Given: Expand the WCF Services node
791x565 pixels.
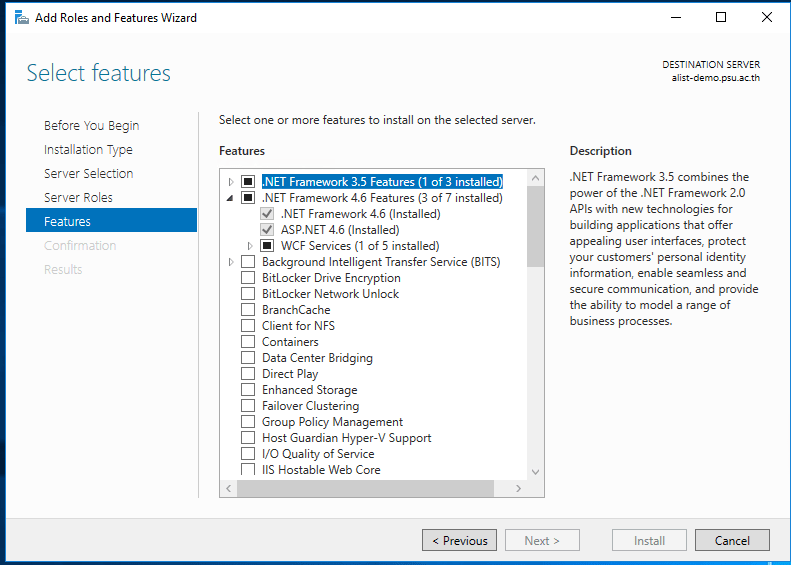Looking at the screenshot, I should (250, 246).
